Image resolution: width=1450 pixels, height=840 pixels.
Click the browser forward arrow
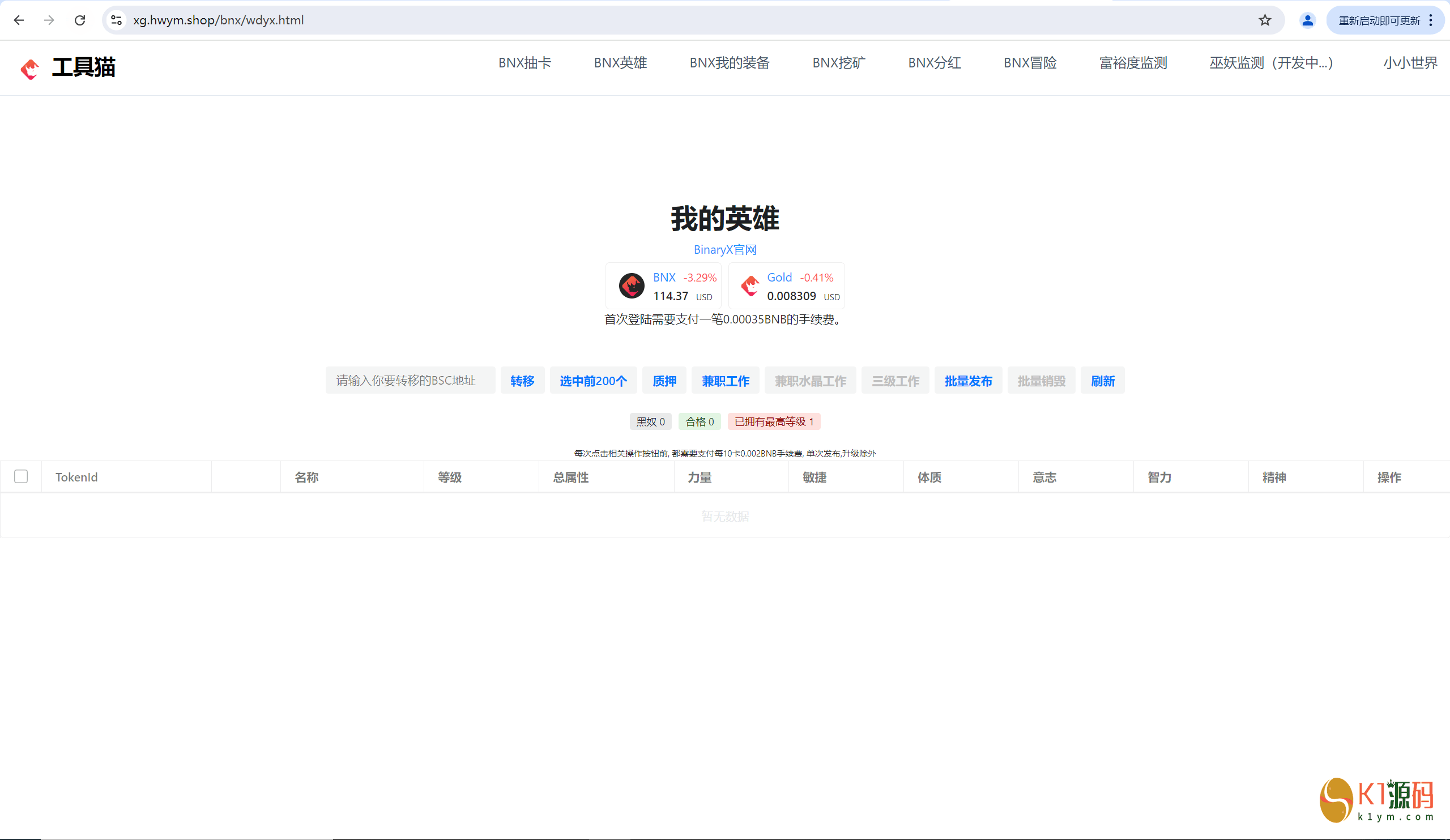point(49,20)
